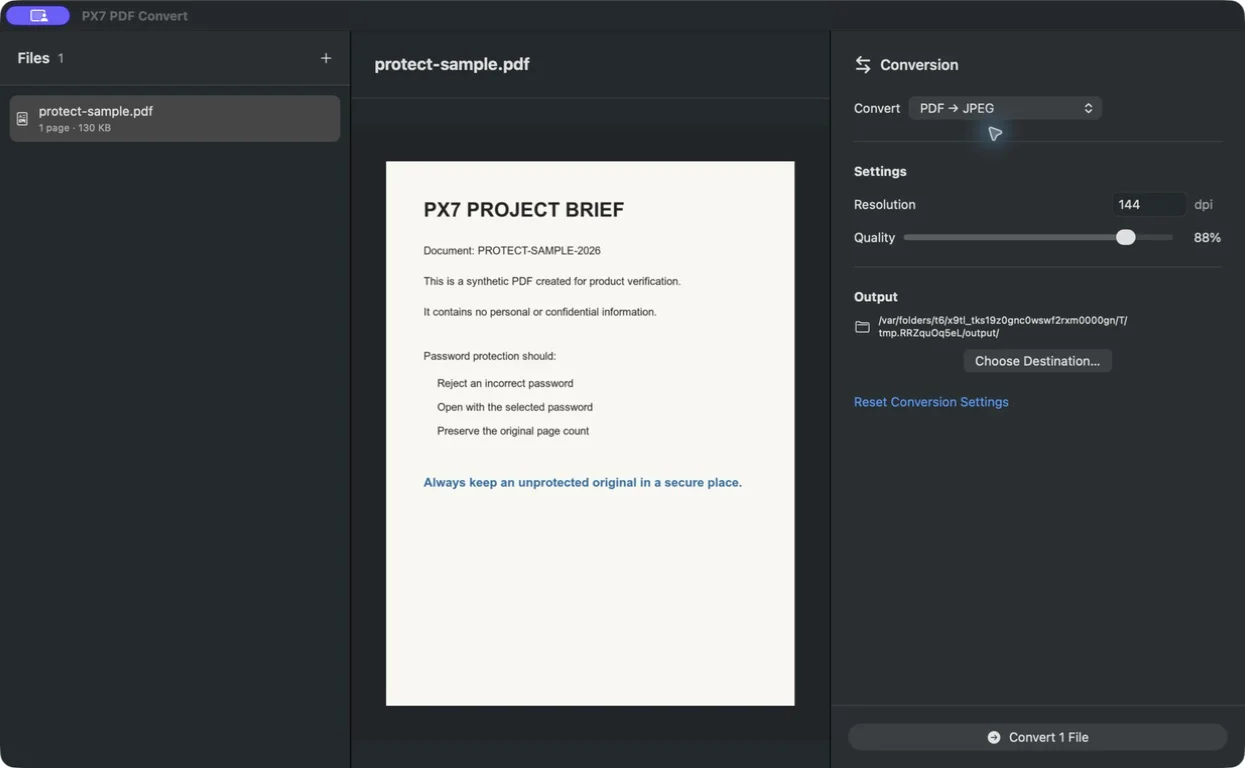Click the PDF file icon beside protect-sample.pdf
This screenshot has height=768, width=1245.
[22, 119]
